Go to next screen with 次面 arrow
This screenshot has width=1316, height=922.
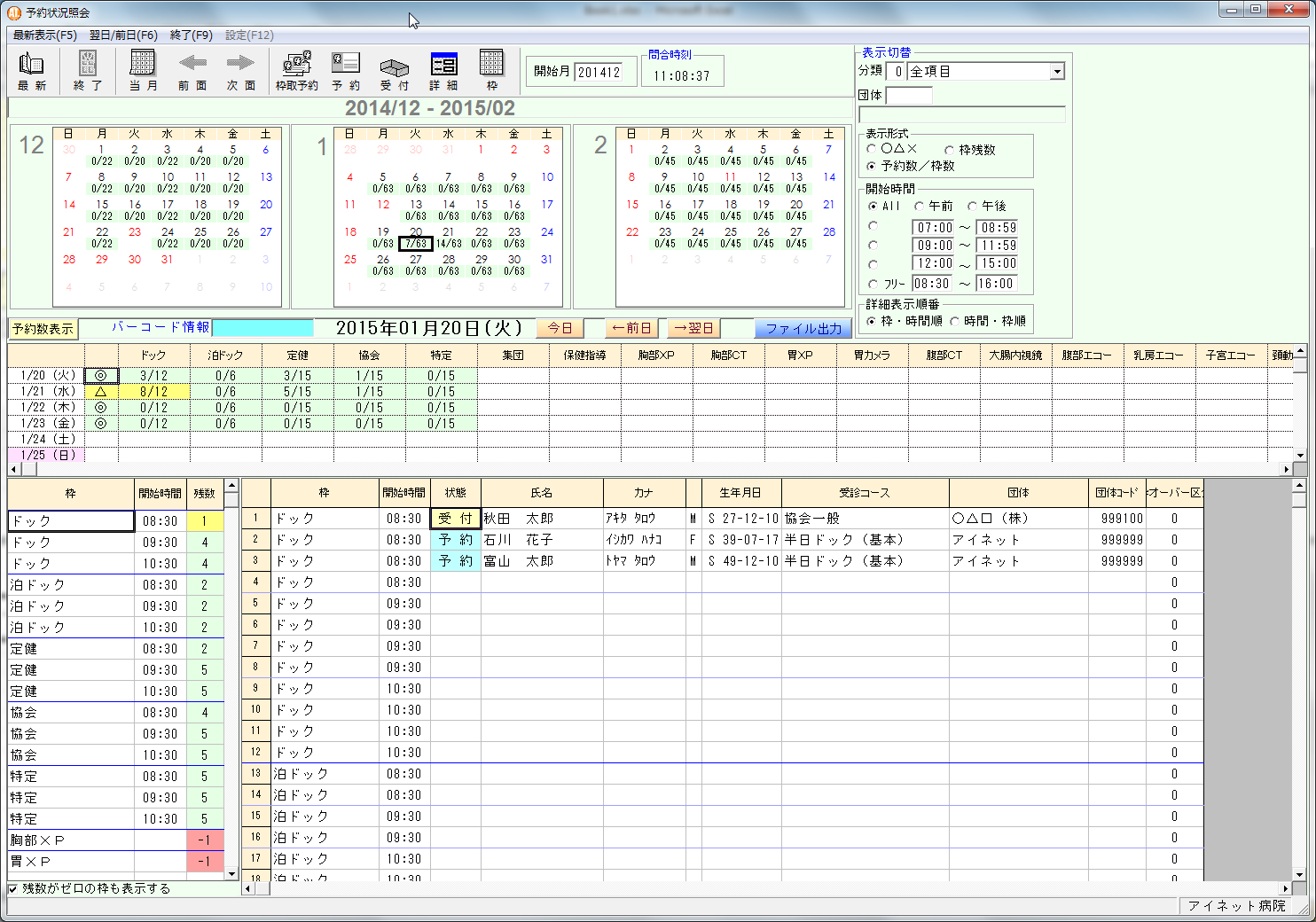(240, 71)
